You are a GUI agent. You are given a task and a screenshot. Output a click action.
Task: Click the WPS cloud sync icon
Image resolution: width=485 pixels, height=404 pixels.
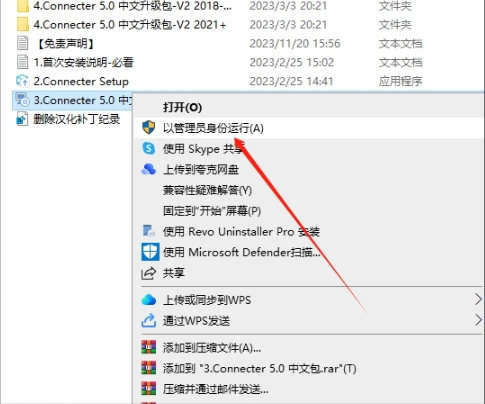pos(148,300)
